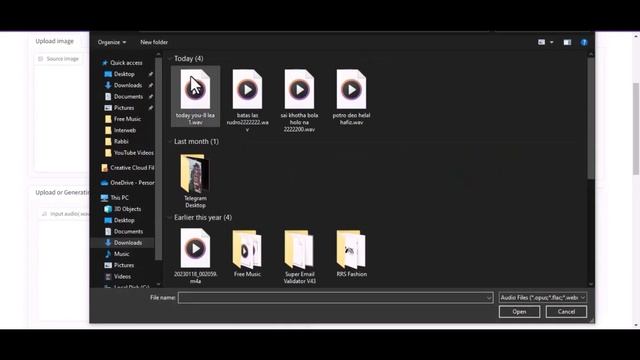This screenshot has height=360, width=640.
Task: Click the OneDrive cloud icon
Action: (x=104, y=183)
